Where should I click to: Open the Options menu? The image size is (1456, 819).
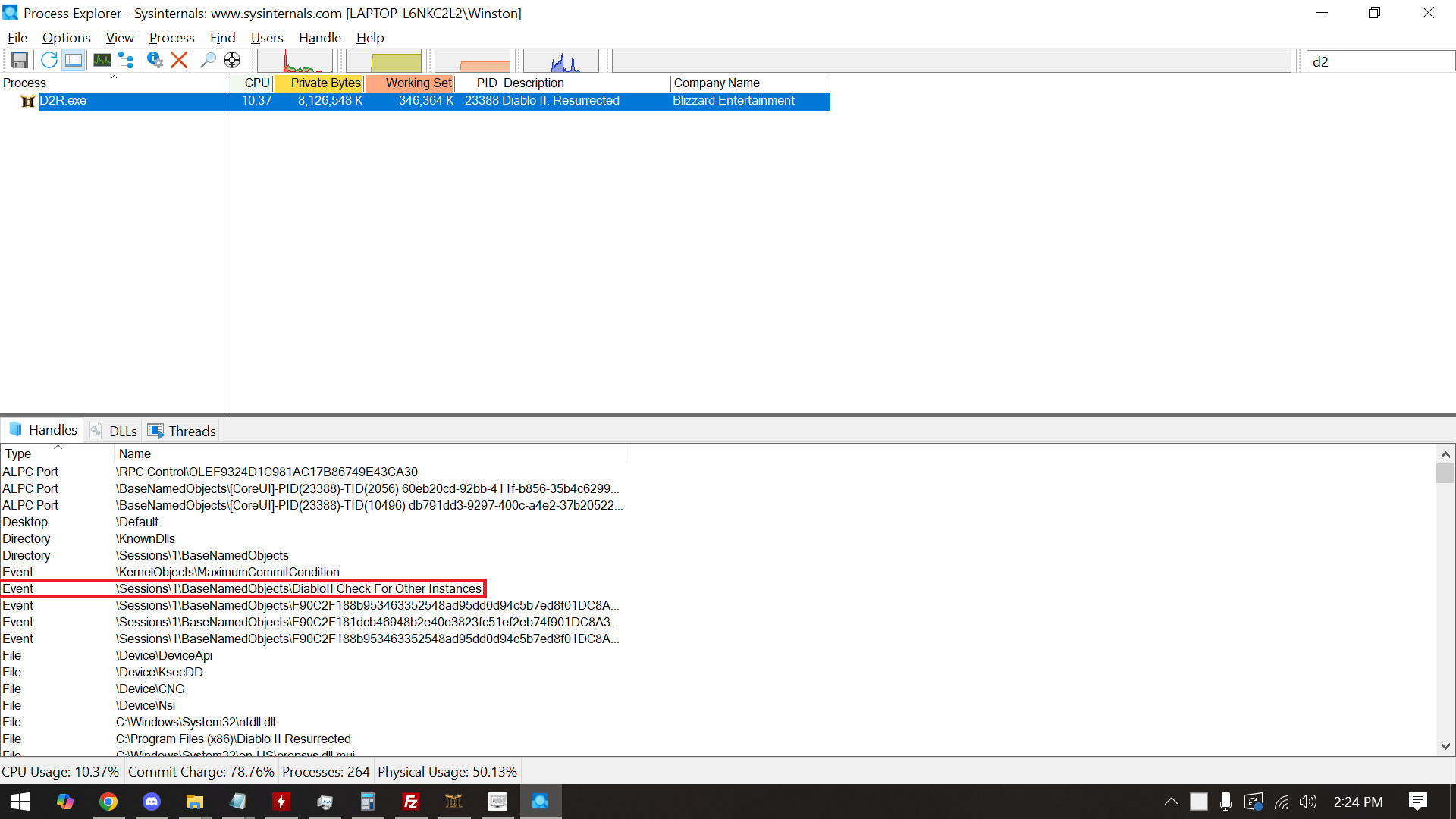click(66, 37)
